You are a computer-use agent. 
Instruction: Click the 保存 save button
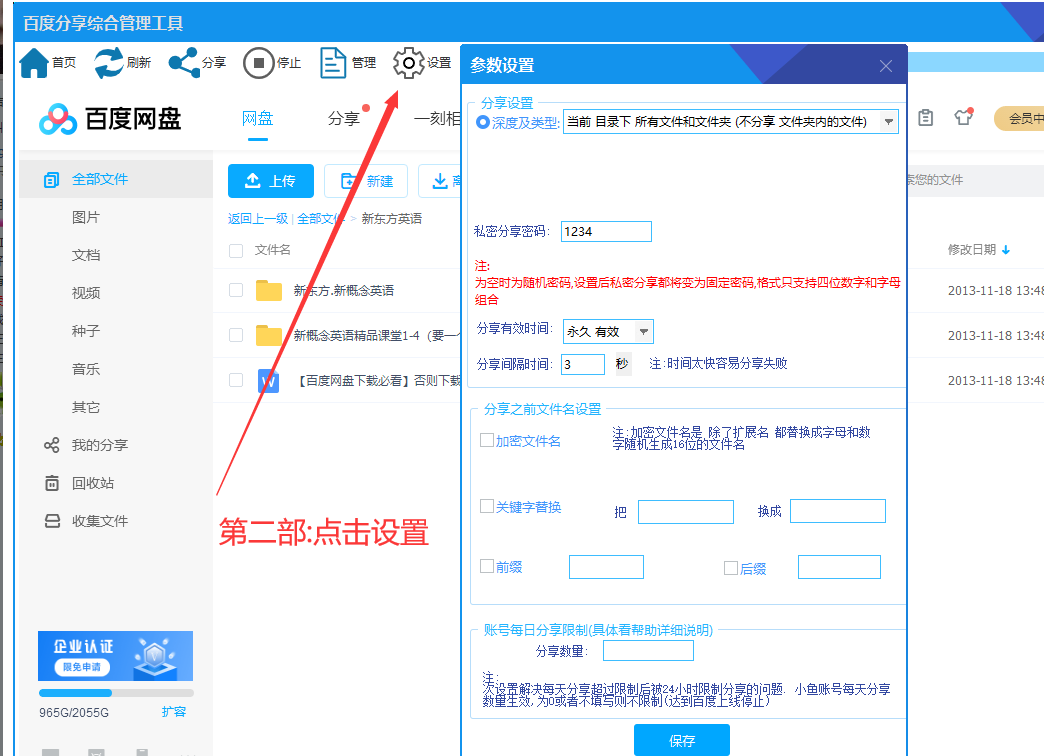tap(681, 741)
